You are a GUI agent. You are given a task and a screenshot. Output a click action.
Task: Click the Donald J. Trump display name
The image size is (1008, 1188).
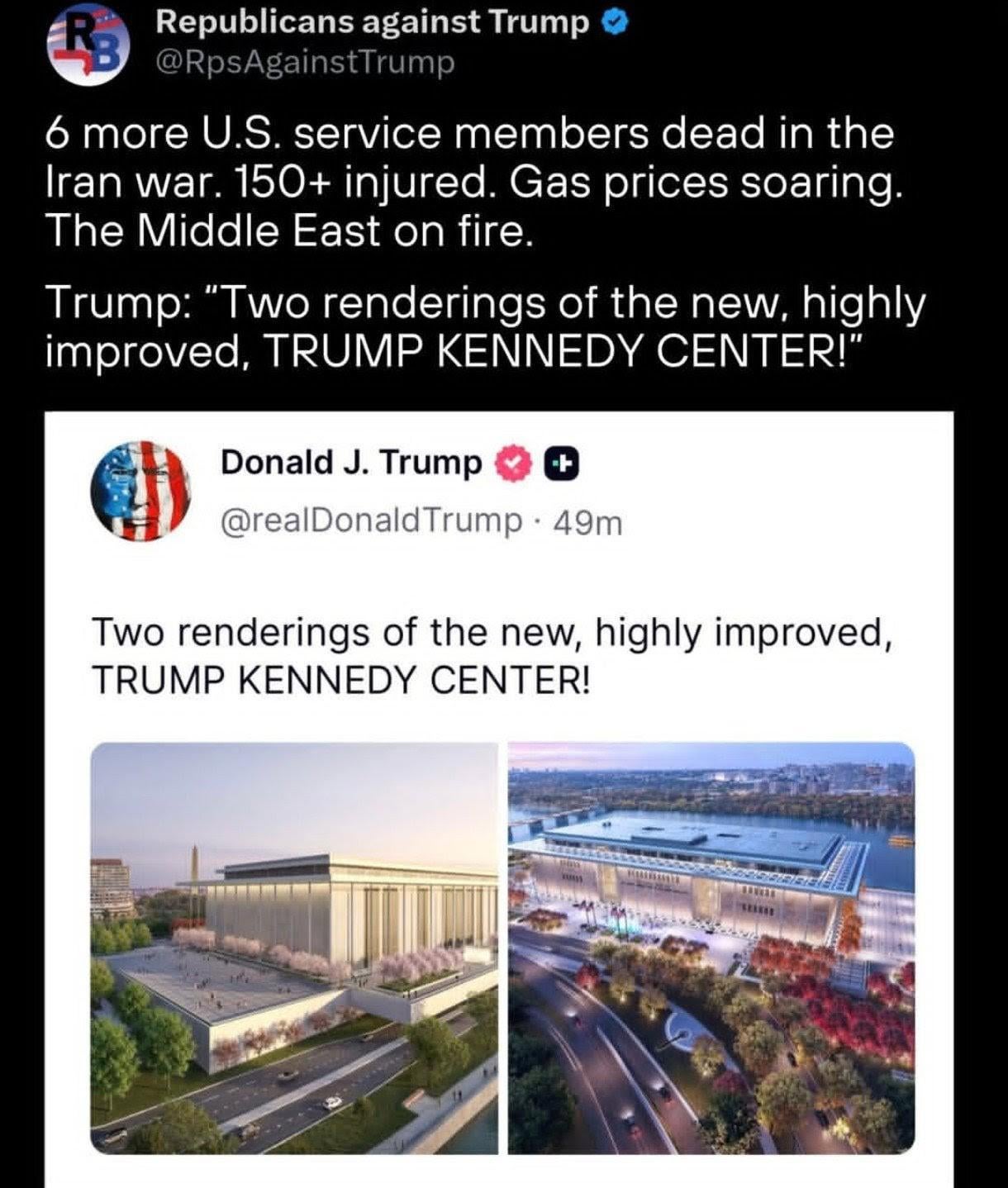pos(351,463)
